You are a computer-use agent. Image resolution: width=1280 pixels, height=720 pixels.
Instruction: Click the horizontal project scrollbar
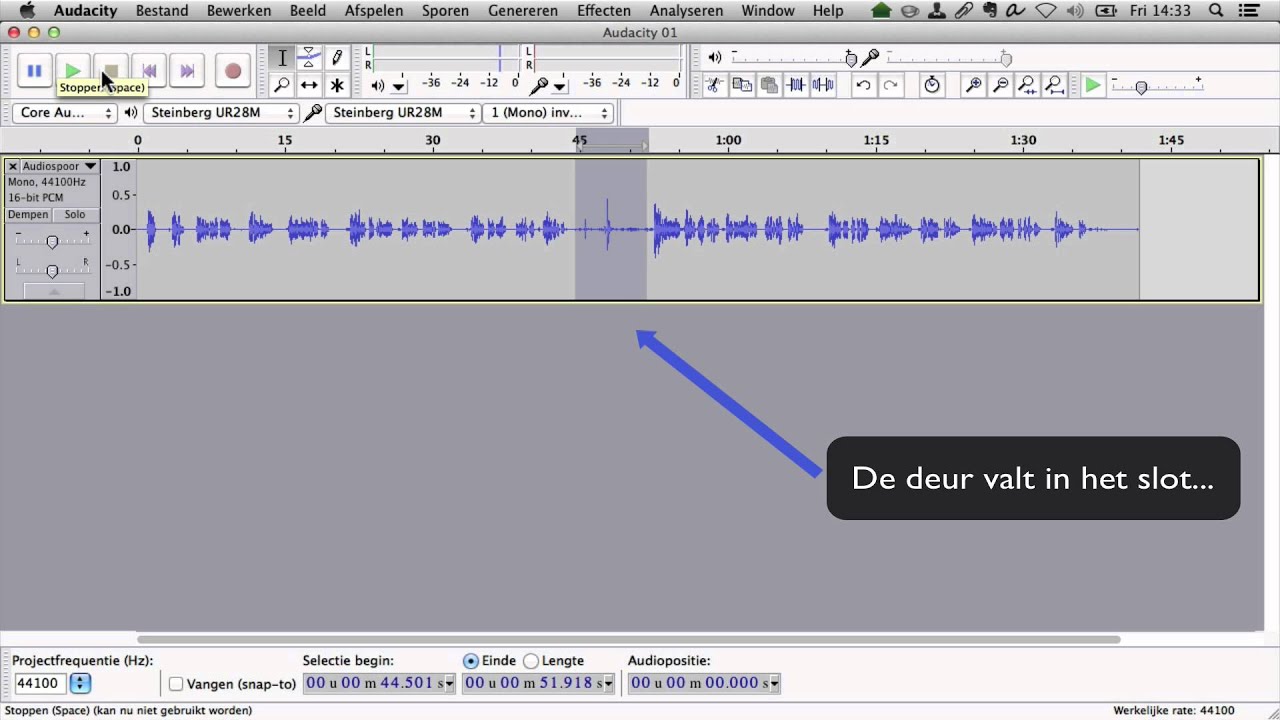[x=628, y=639]
